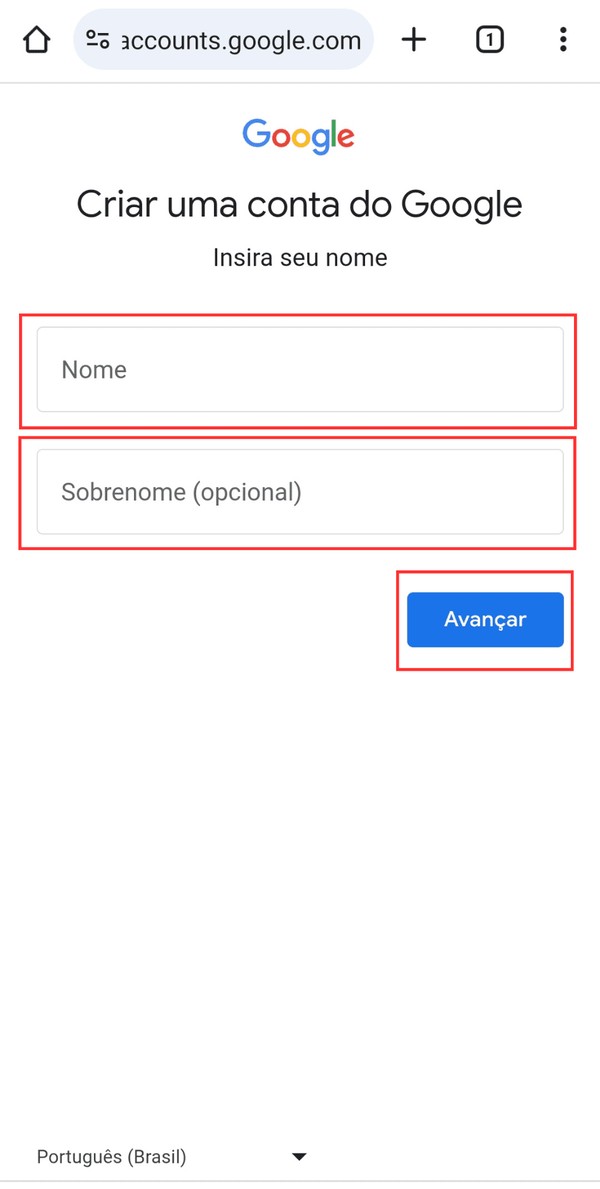Image resolution: width=600 pixels, height=1189 pixels.
Task: Tap the rounded address bar pill
Action: (x=224, y=41)
